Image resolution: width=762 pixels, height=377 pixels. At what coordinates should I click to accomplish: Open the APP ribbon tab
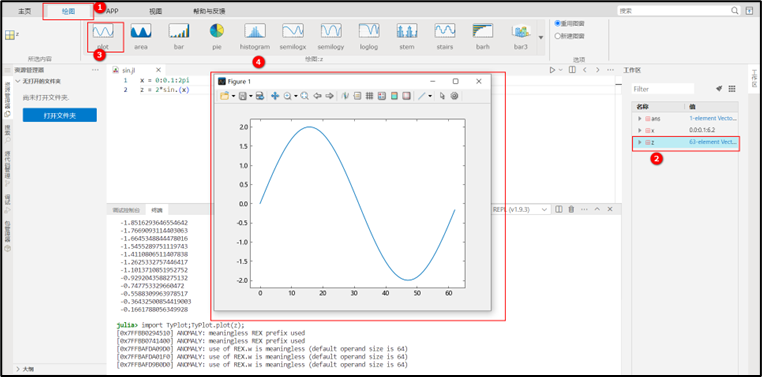tap(112, 11)
